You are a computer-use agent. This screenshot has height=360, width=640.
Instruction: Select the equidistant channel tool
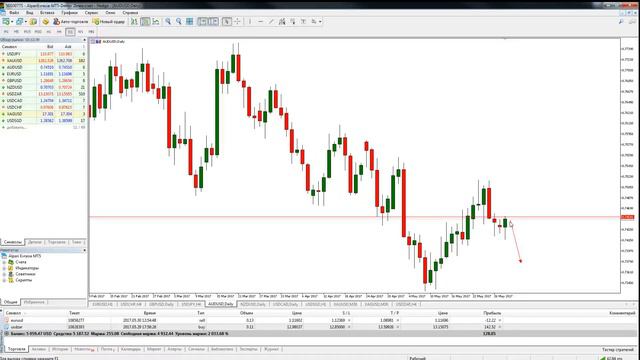[282, 22]
